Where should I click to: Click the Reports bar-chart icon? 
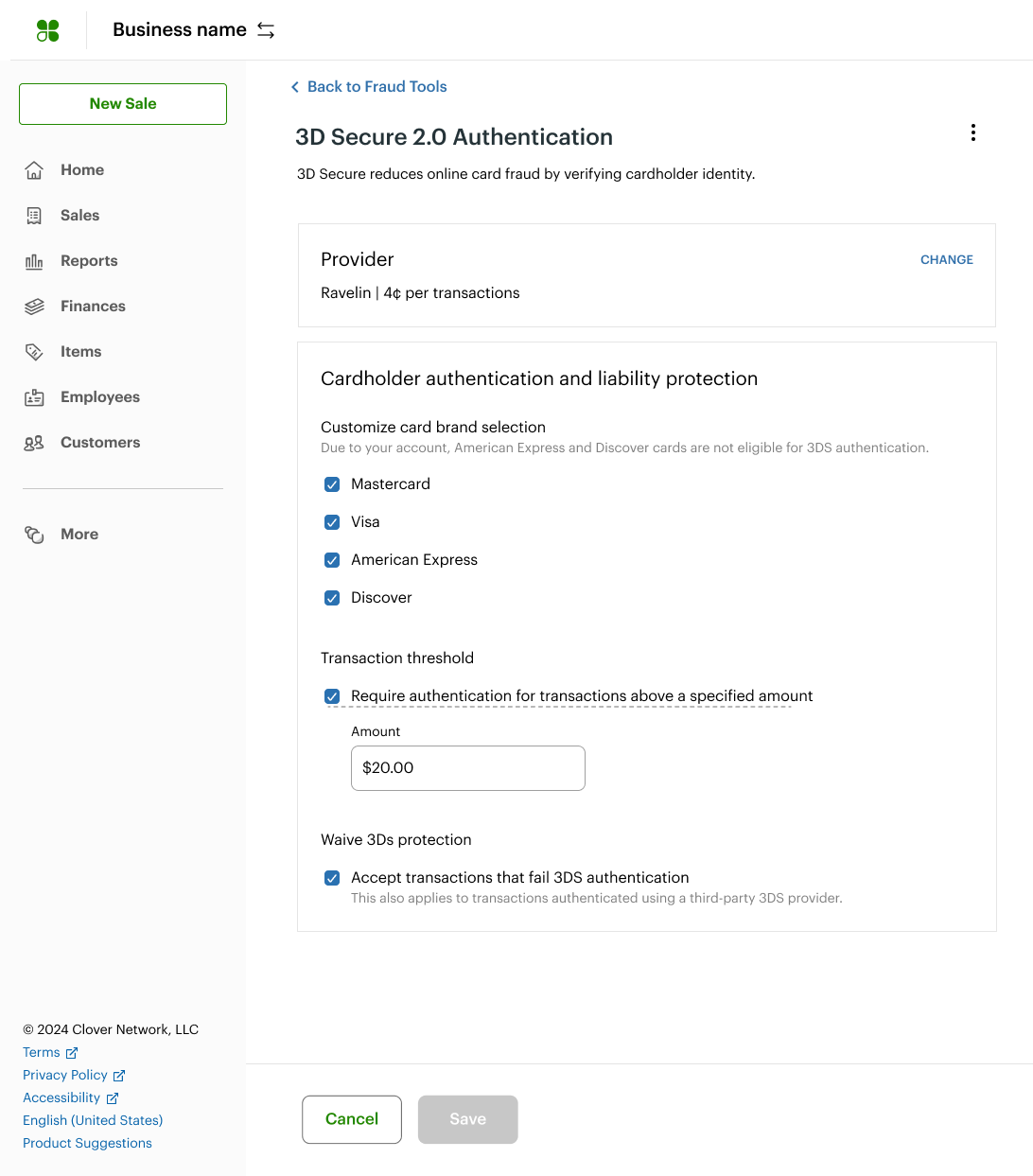coord(34,260)
